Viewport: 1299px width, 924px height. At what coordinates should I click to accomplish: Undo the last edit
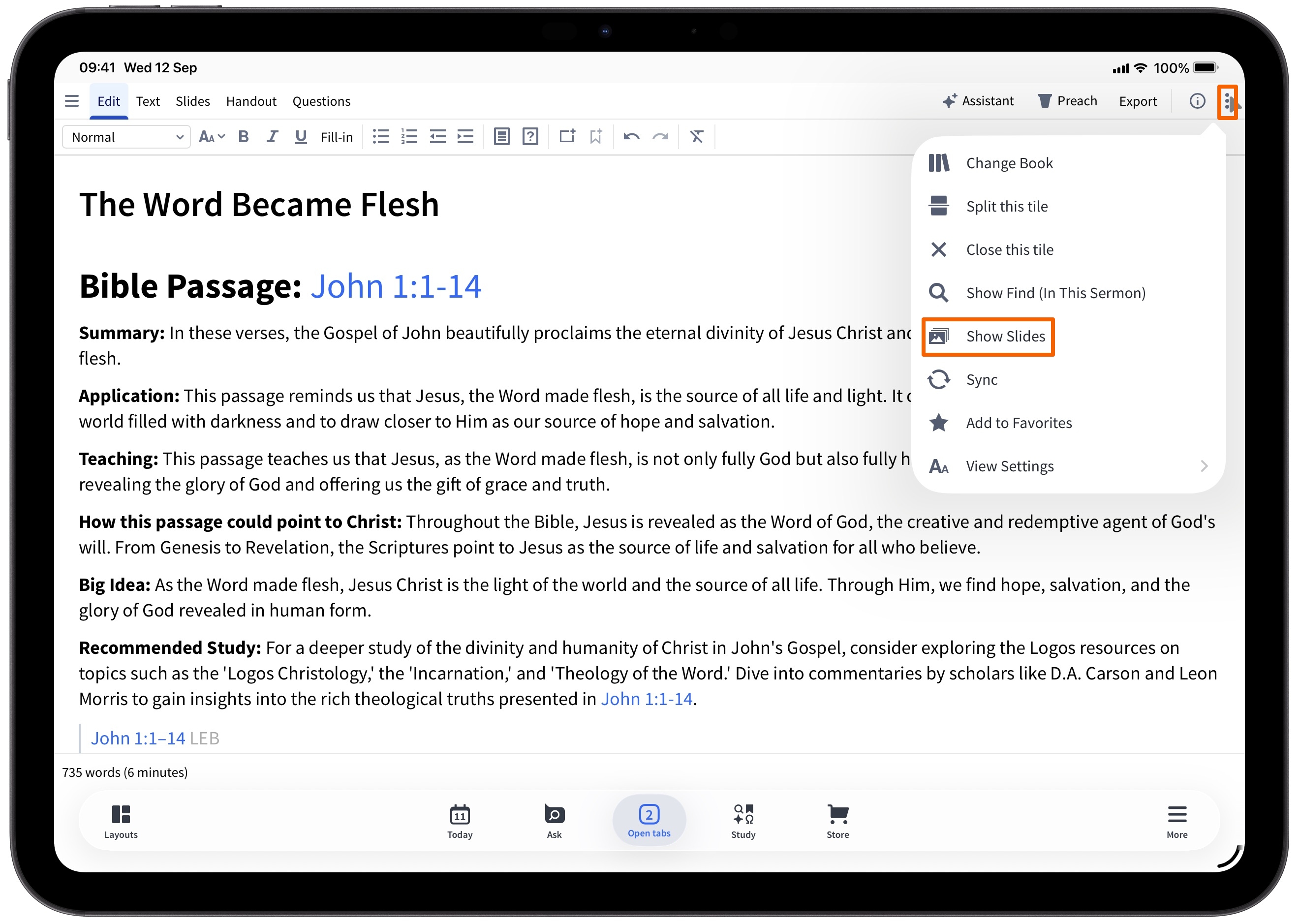pyautogui.click(x=632, y=137)
